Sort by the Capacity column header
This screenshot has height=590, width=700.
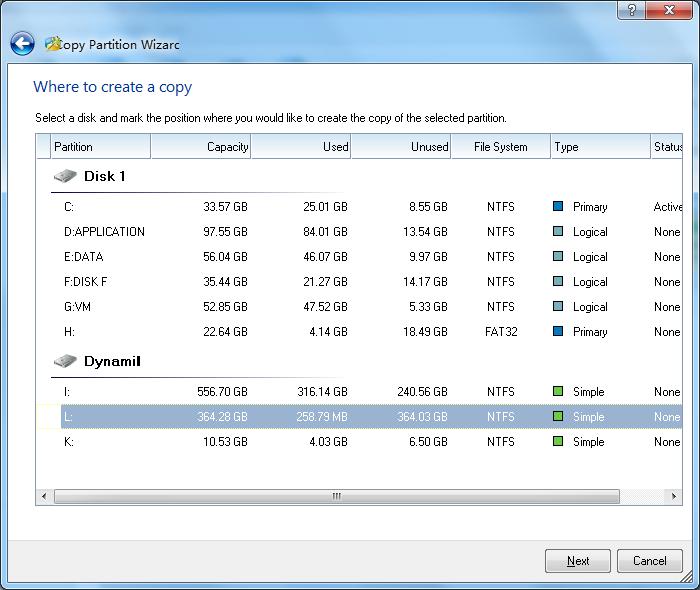[201, 146]
